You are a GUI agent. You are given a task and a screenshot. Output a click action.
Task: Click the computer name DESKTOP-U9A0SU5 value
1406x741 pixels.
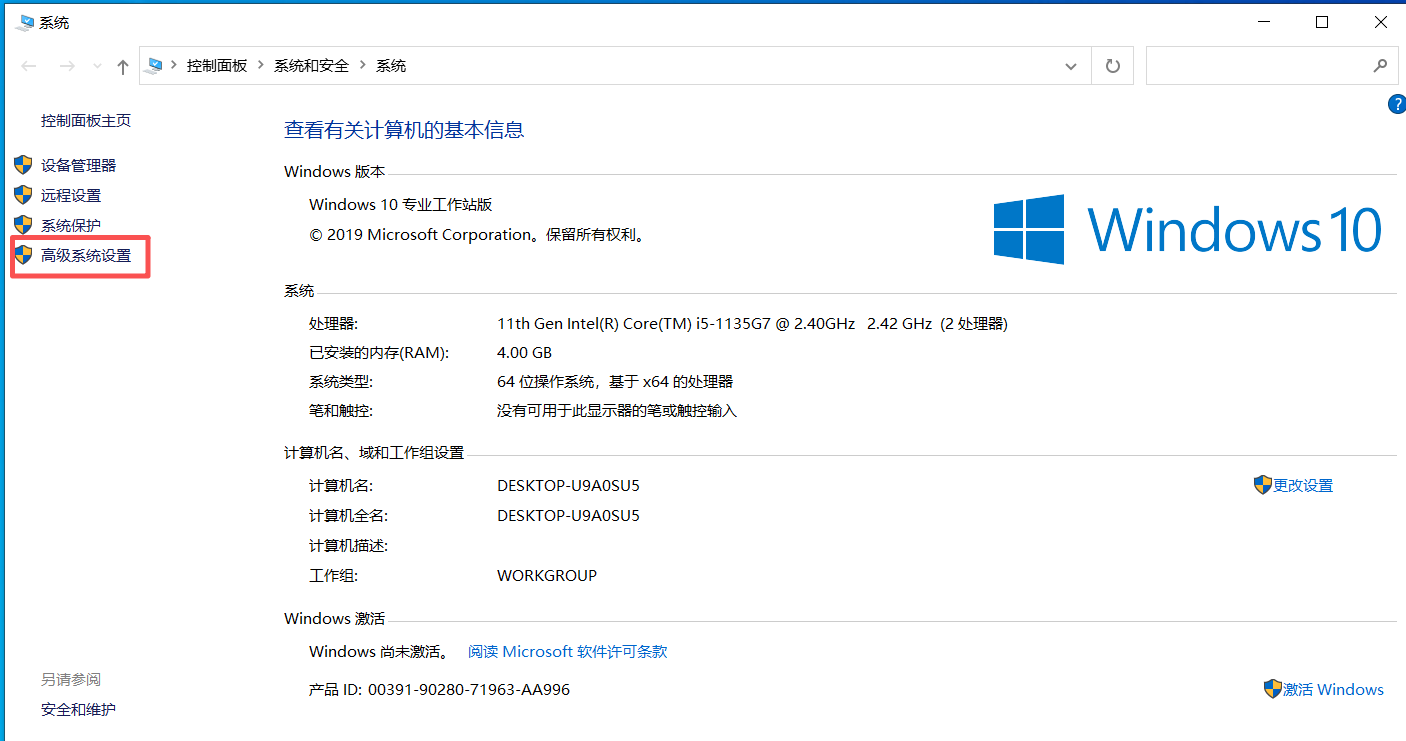click(568, 486)
